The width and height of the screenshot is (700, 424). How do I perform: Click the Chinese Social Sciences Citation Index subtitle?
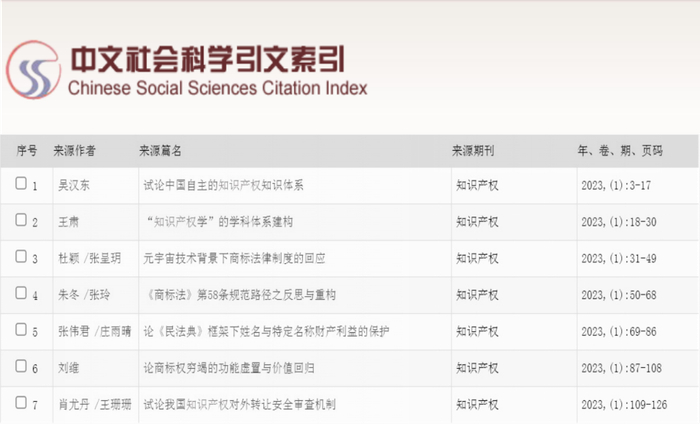(x=217, y=88)
